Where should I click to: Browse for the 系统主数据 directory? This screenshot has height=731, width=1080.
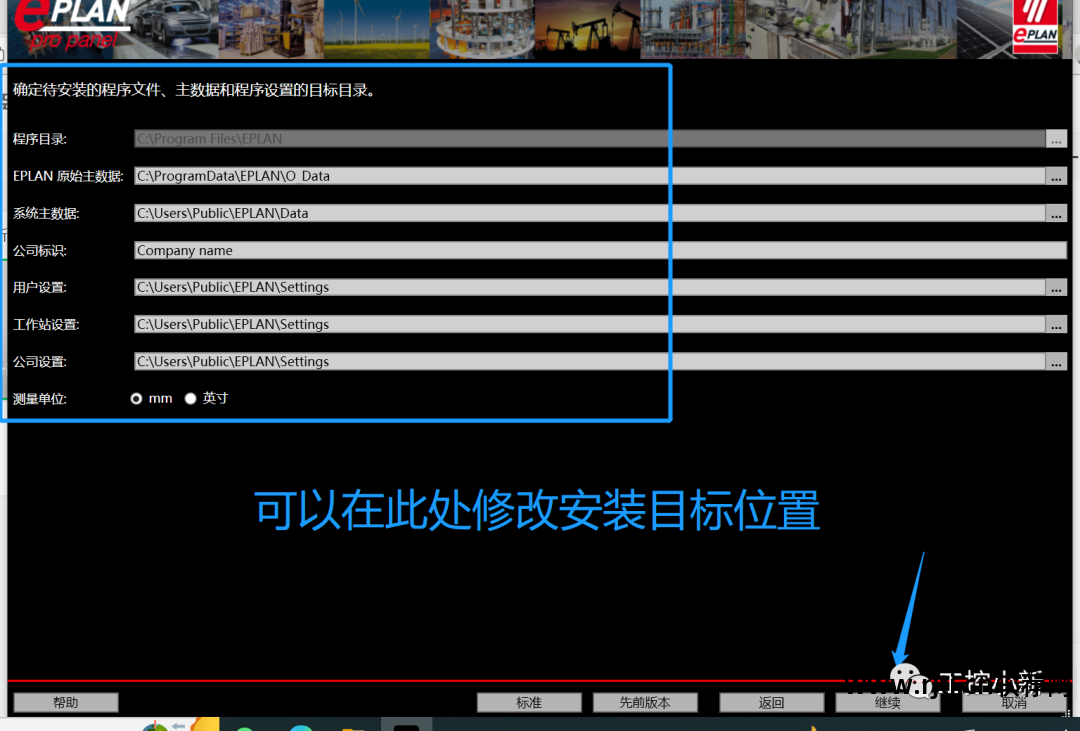(1056, 214)
